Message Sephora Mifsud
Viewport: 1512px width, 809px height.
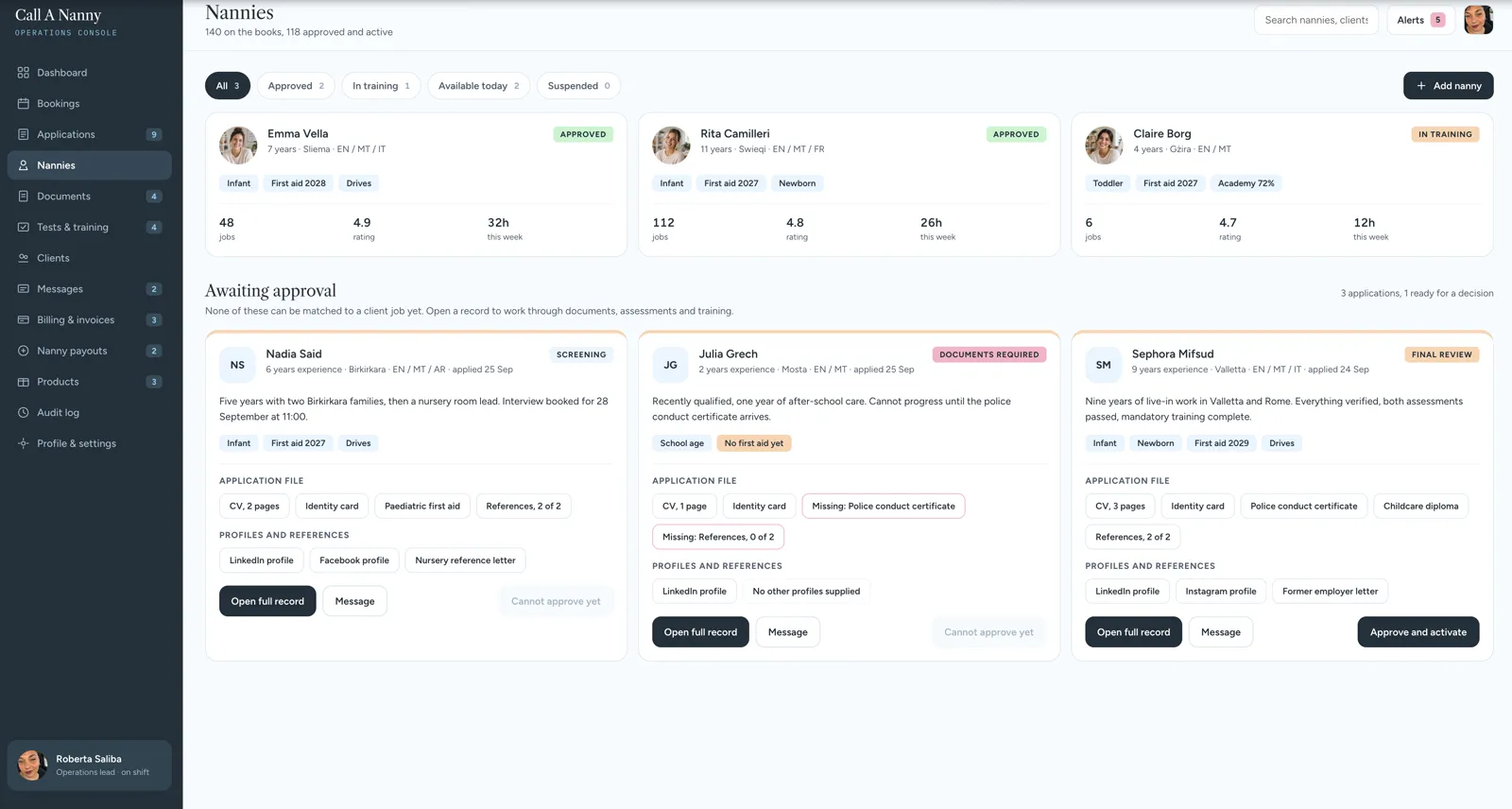1221,632
